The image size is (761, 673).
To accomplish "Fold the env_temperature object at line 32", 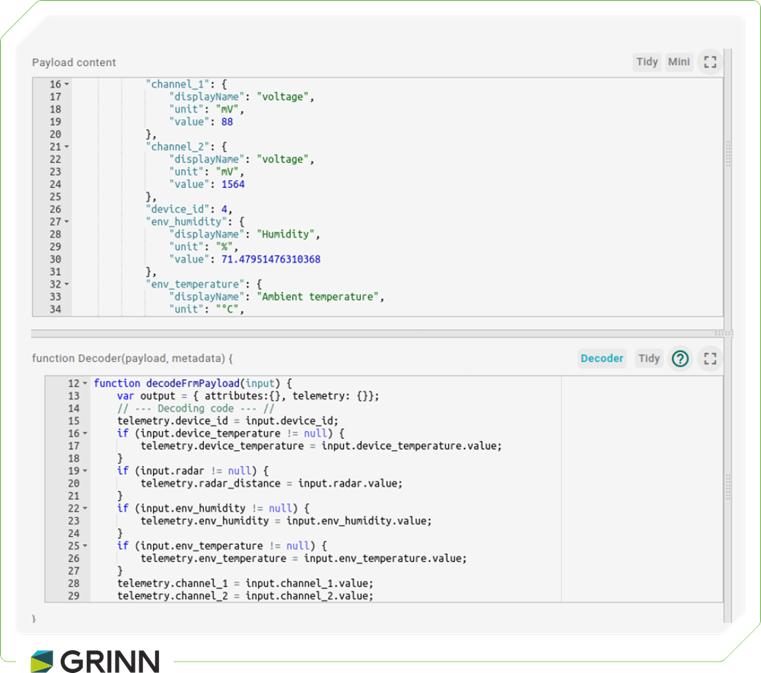I will (x=67, y=284).
